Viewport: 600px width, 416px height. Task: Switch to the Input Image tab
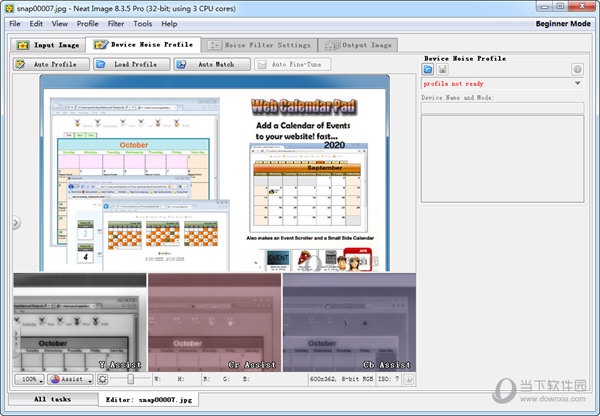[x=48, y=45]
